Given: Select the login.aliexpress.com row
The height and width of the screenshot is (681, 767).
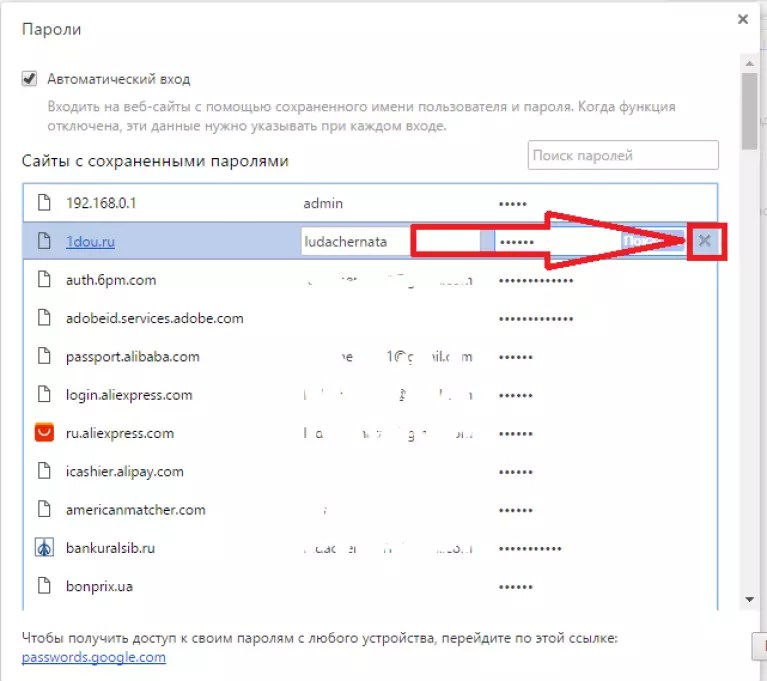Looking at the screenshot, I should tap(370, 395).
